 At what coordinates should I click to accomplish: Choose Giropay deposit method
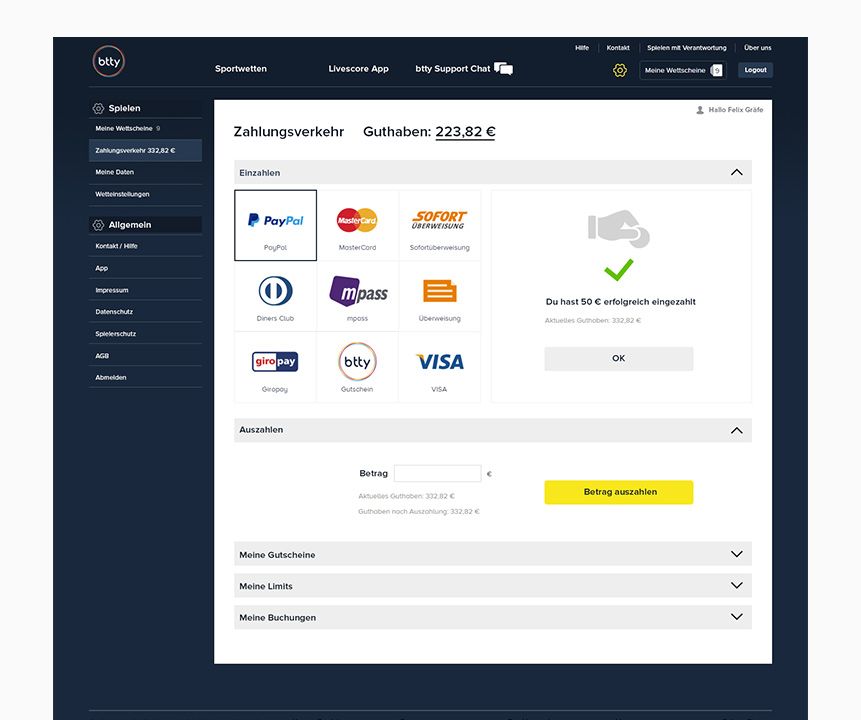point(275,366)
